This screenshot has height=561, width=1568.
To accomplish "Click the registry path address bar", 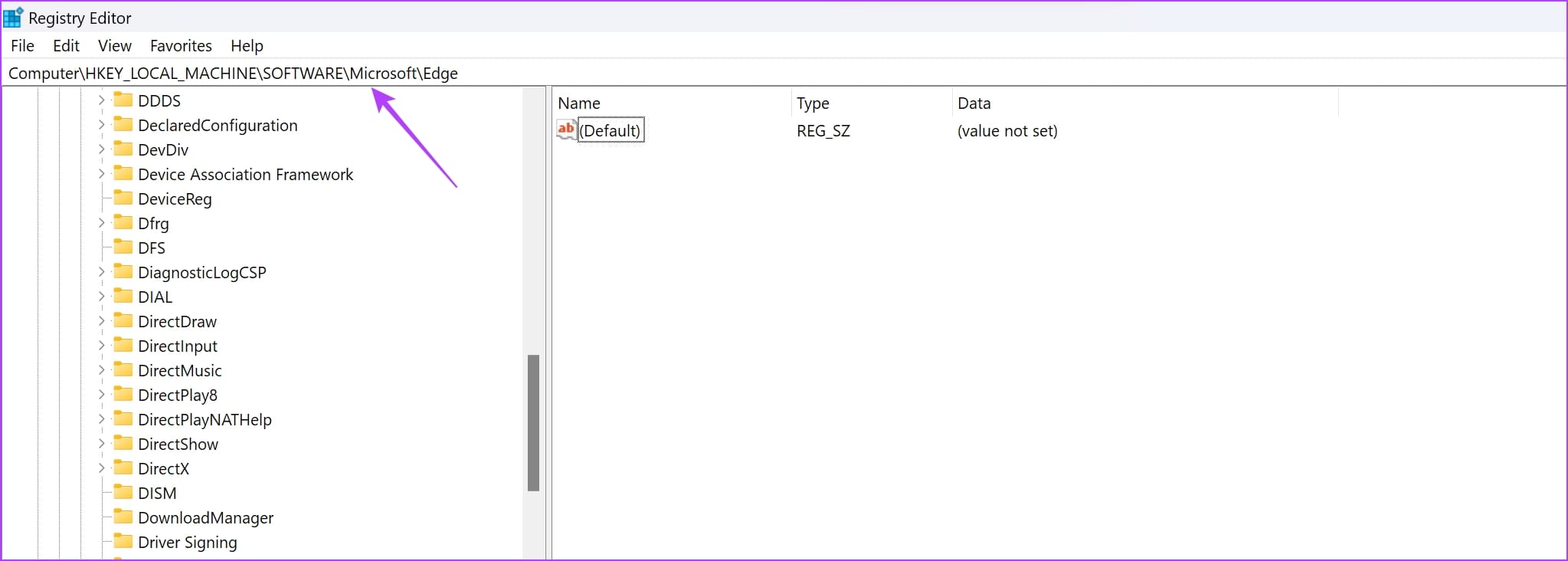I will click(766, 74).
